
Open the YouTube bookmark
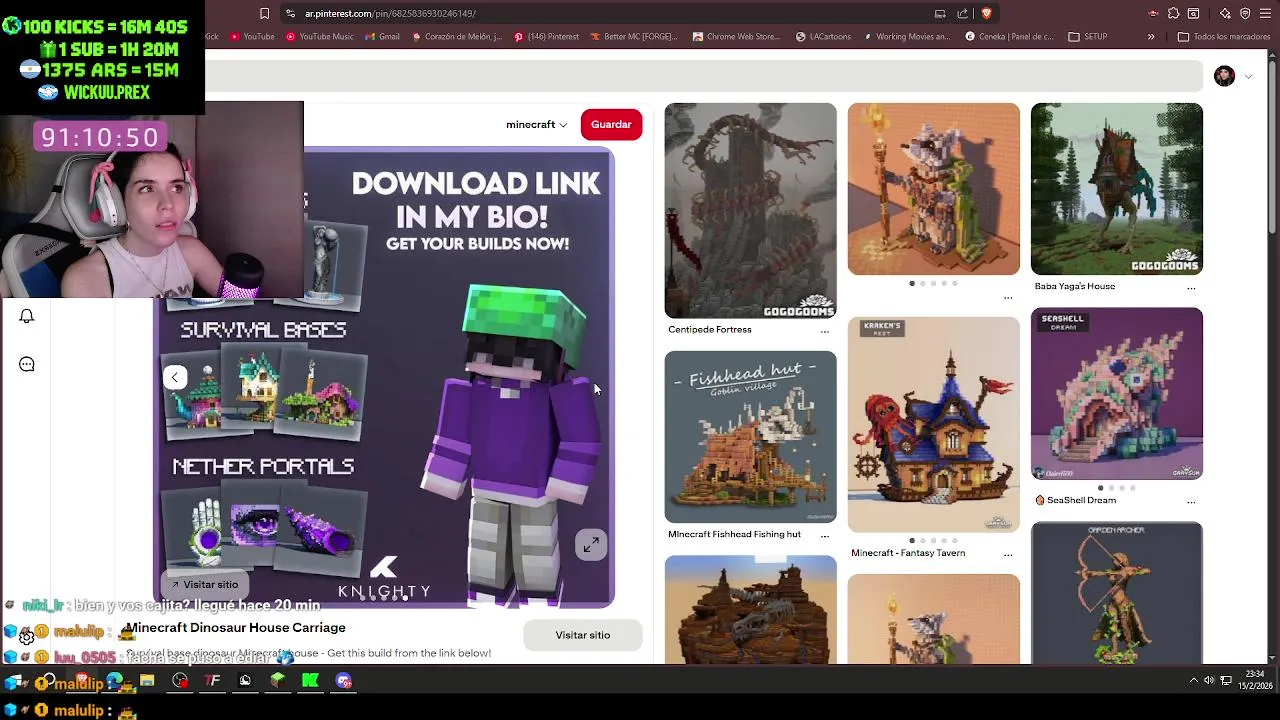(252, 37)
